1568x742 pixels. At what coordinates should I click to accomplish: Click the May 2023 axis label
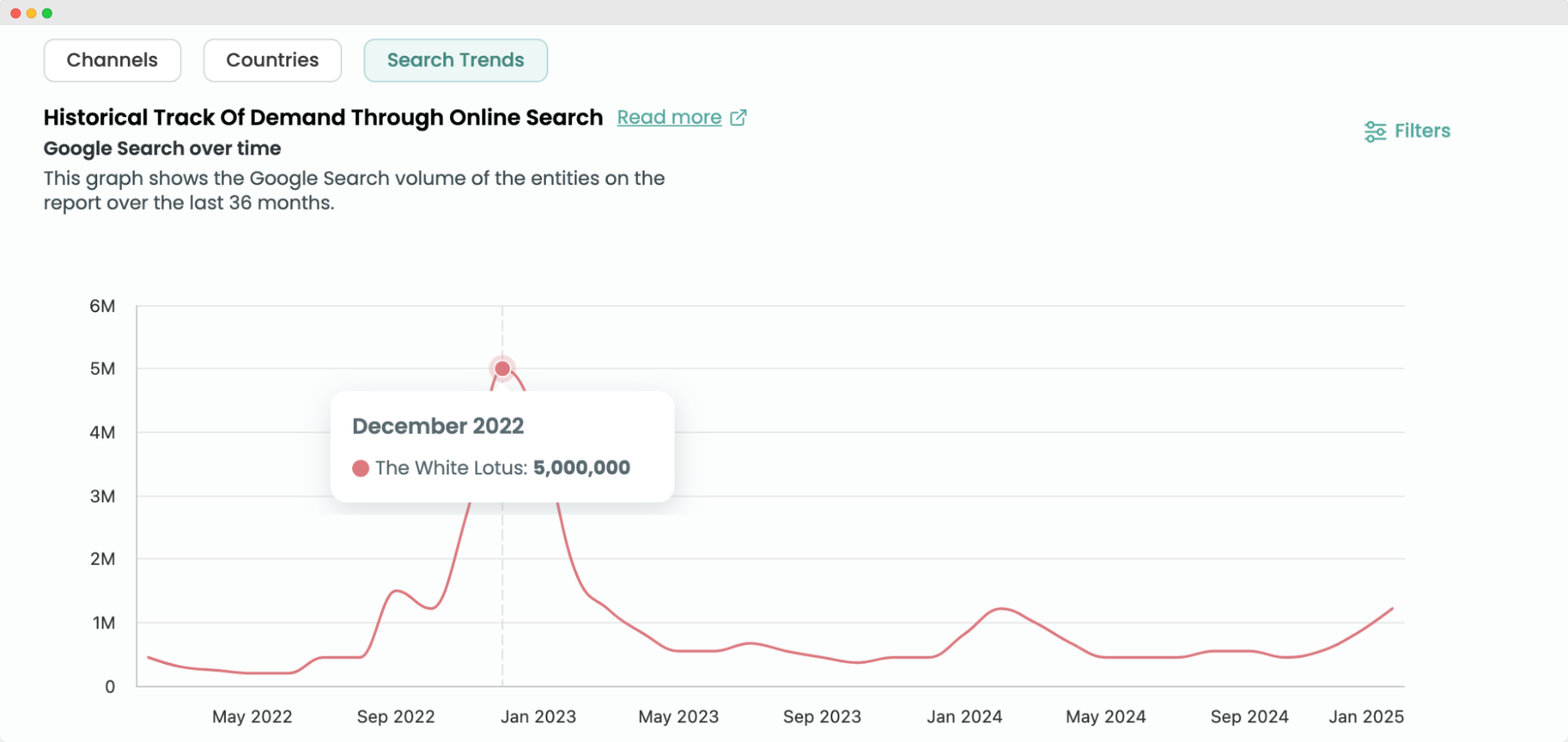pyautogui.click(x=678, y=717)
